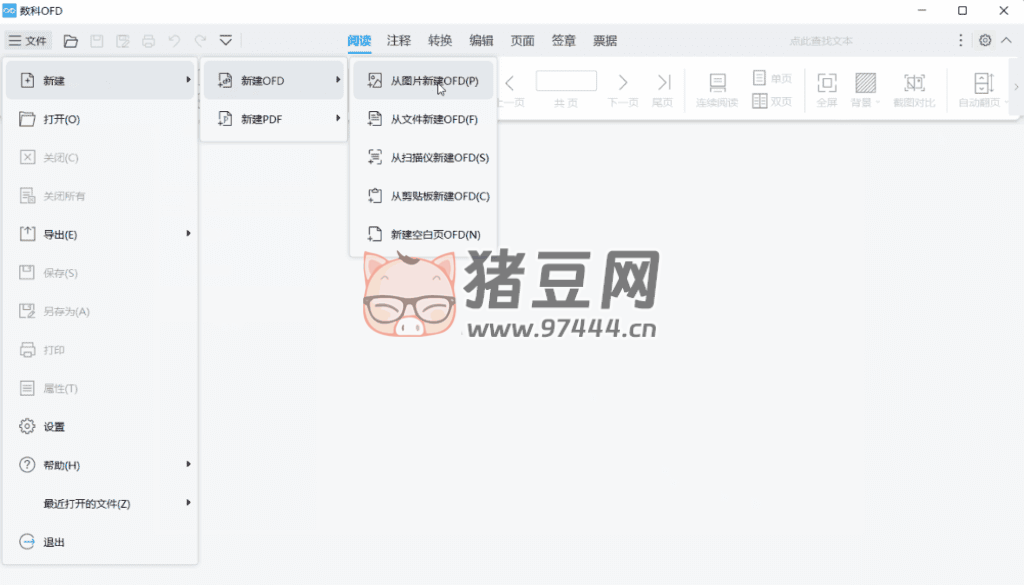Click the redo arrow icon
1024x585 pixels.
200,41
